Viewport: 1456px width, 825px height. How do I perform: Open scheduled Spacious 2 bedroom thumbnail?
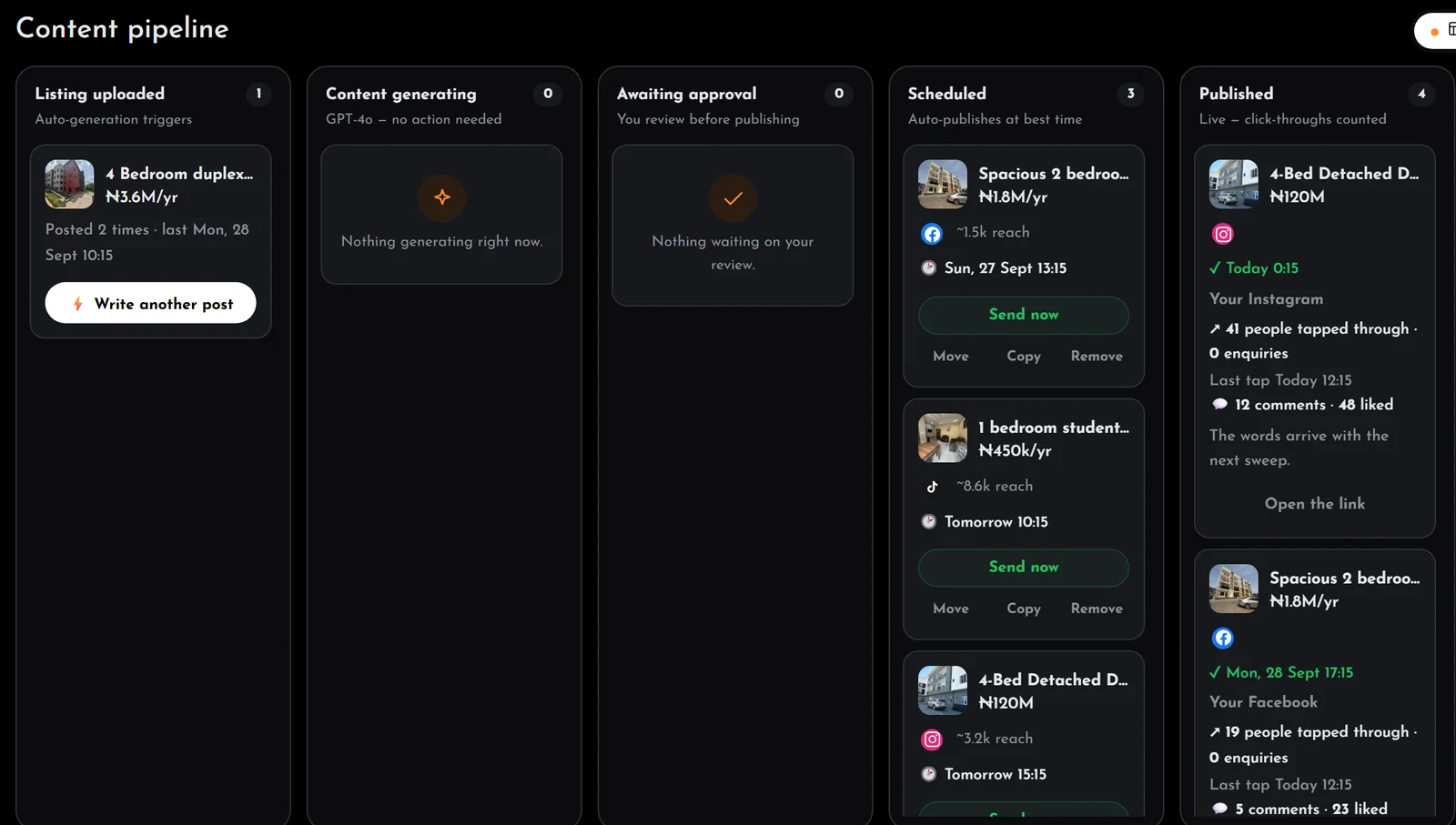click(x=943, y=185)
